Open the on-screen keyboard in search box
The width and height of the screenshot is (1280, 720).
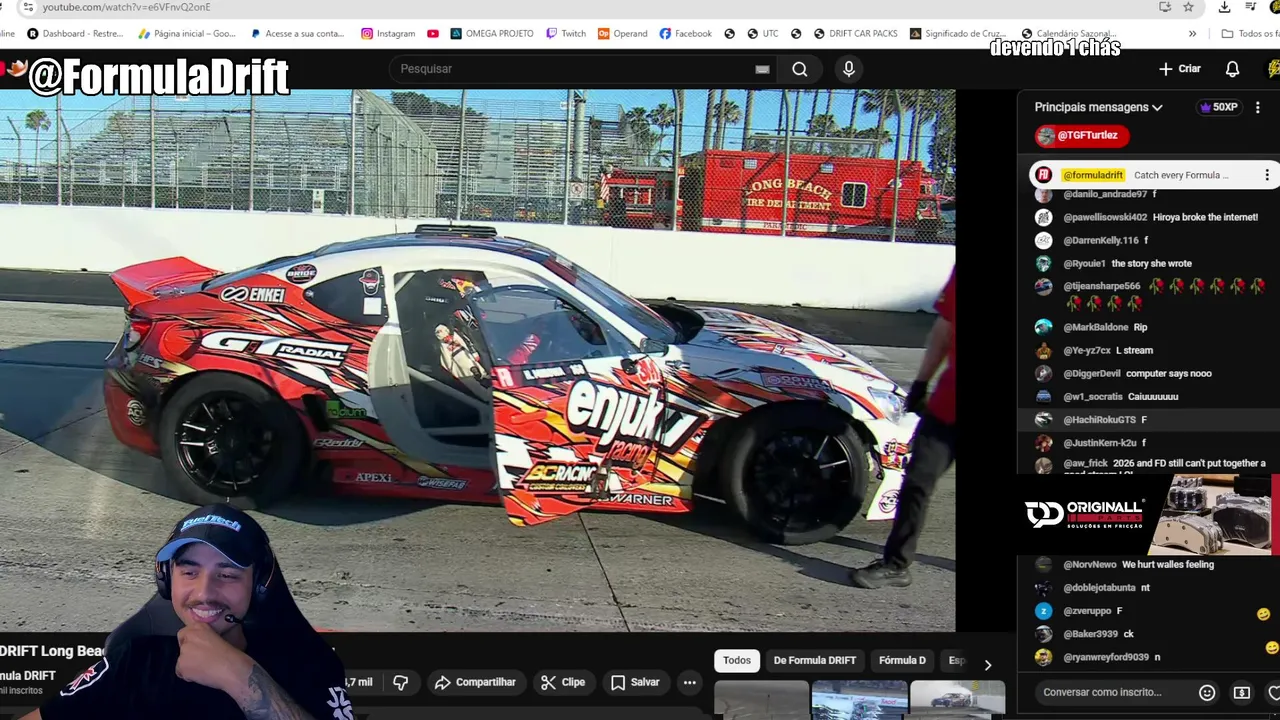762,69
